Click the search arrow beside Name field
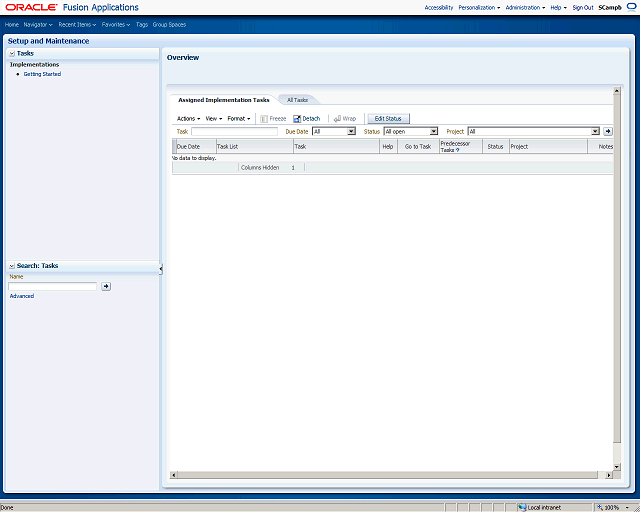This screenshot has height=512, width=640. (x=106, y=286)
